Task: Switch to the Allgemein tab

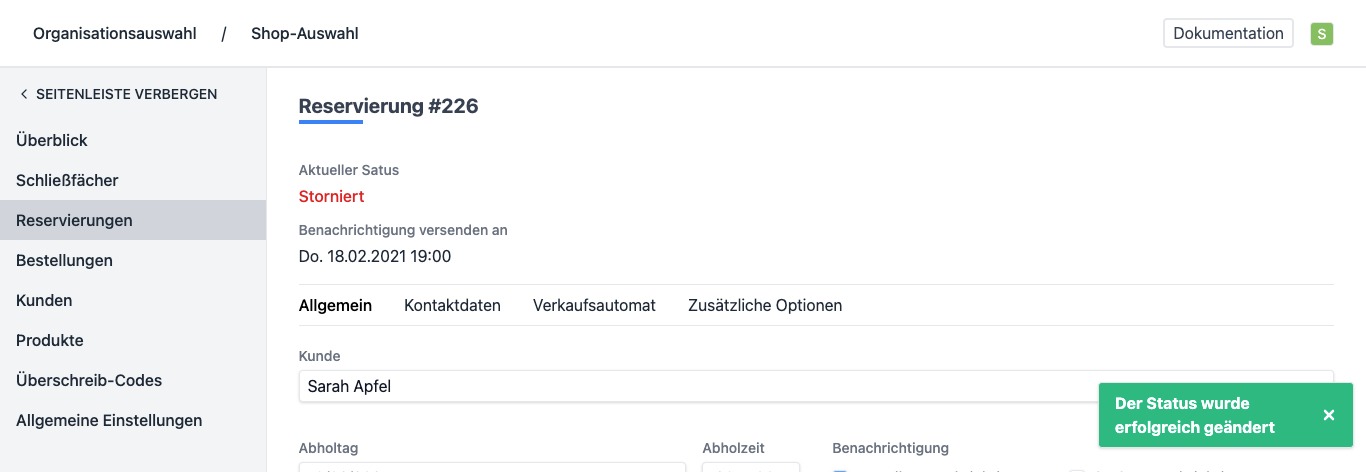Action: click(x=335, y=305)
